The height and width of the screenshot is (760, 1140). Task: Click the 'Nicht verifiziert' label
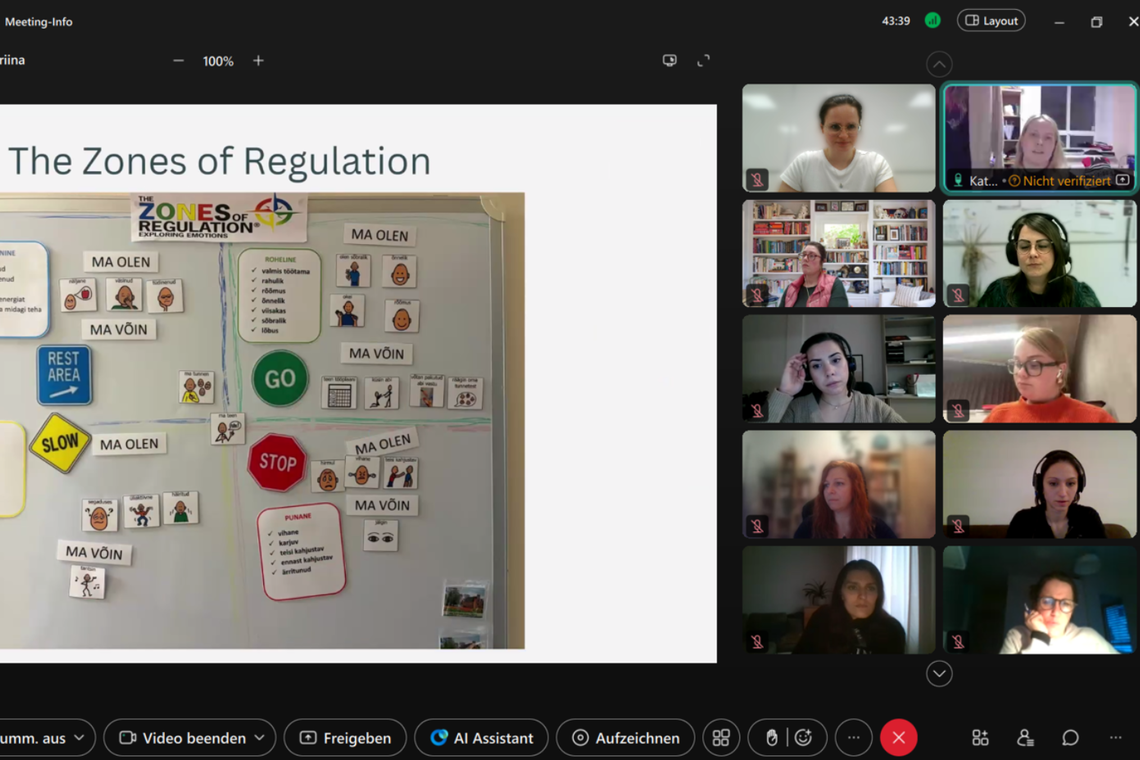1067,181
